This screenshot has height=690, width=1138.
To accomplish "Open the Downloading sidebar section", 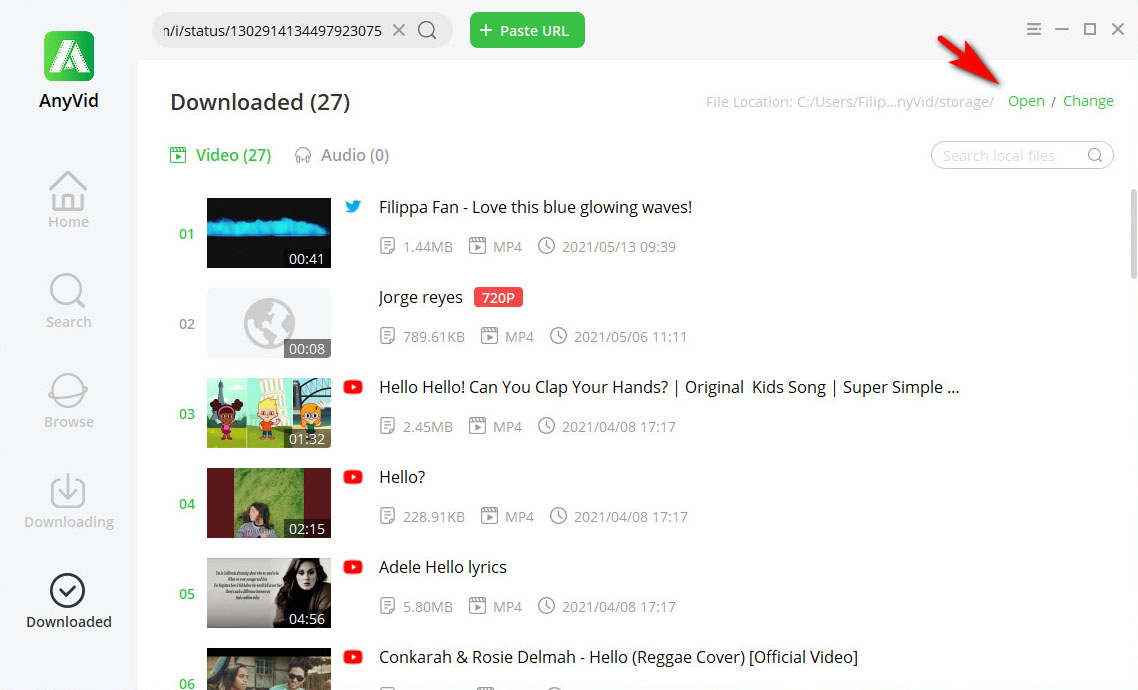I will 69,501.
